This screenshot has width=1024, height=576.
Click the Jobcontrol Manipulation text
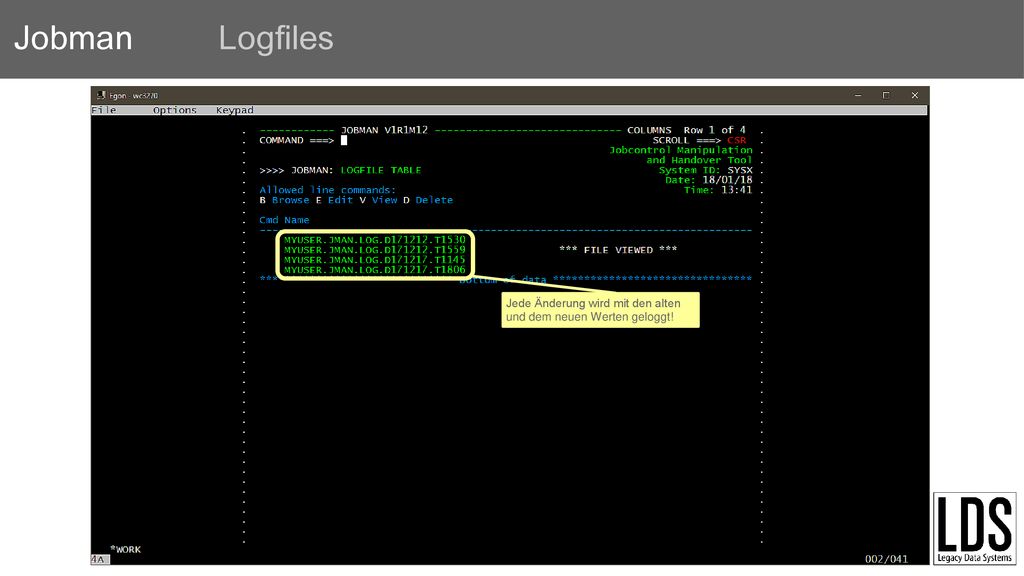(680, 150)
